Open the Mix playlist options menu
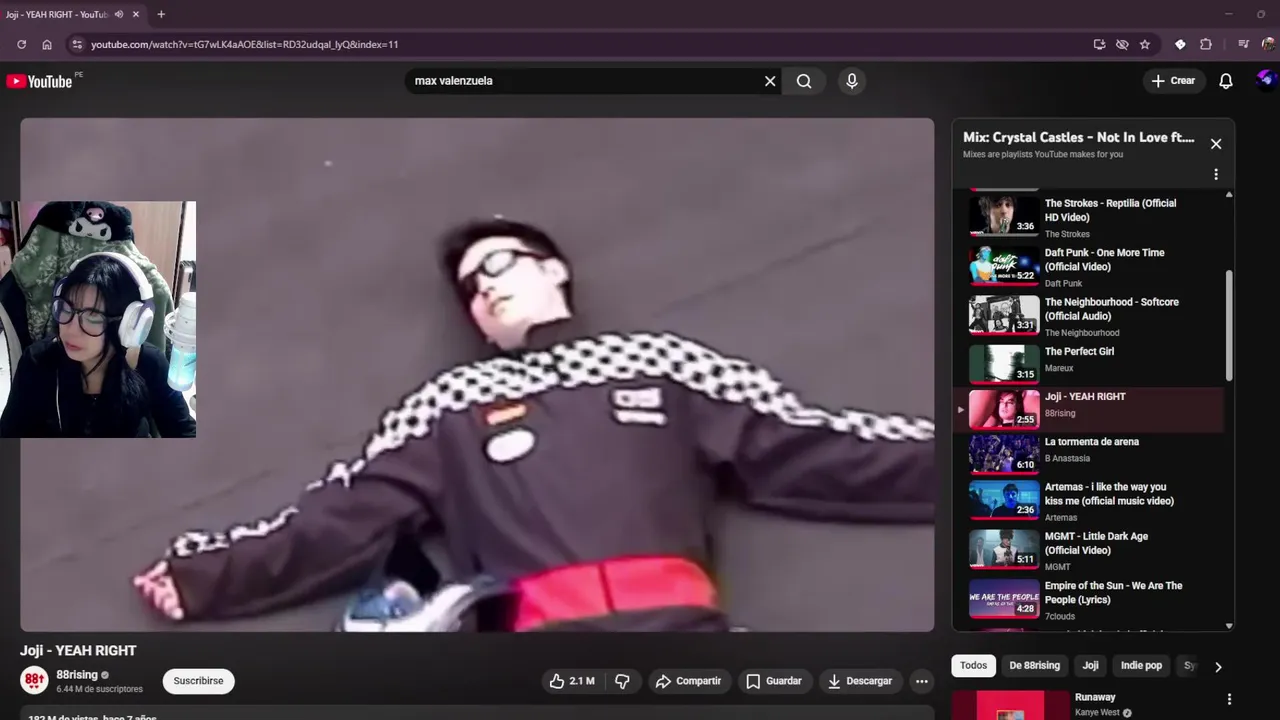Screen dimensions: 1280x720 [x=1216, y=174]
